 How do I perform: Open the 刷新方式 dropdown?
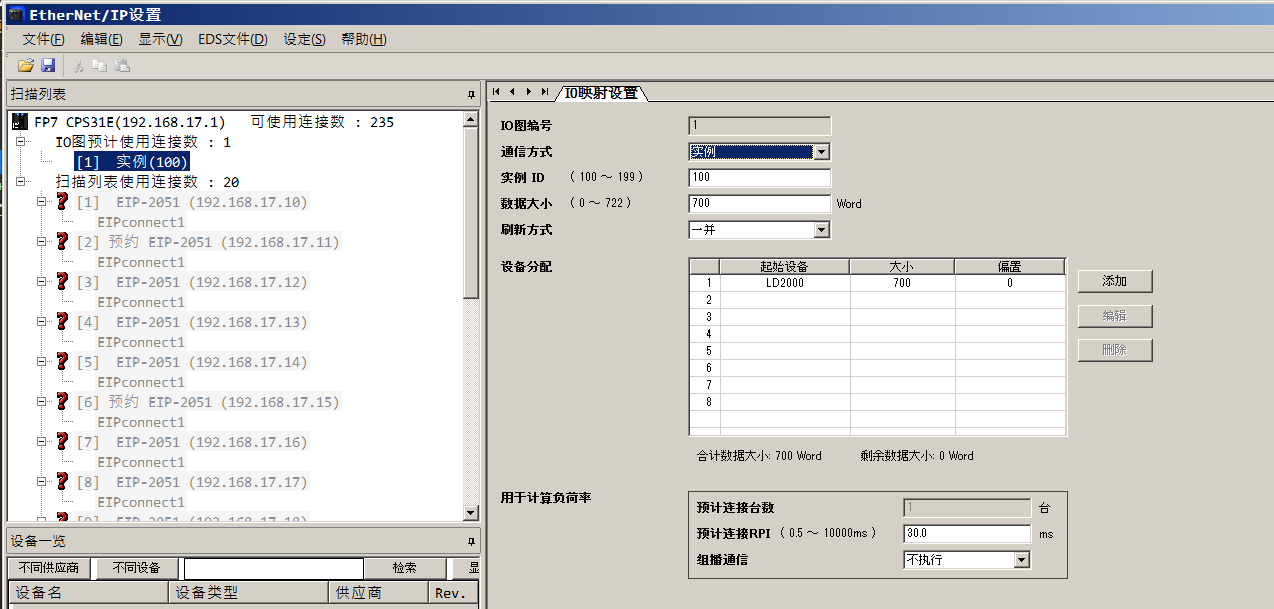[821, 230]
